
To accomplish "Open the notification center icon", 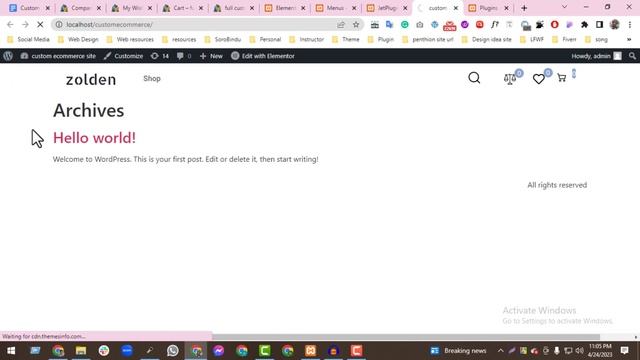I will point(624,350).
